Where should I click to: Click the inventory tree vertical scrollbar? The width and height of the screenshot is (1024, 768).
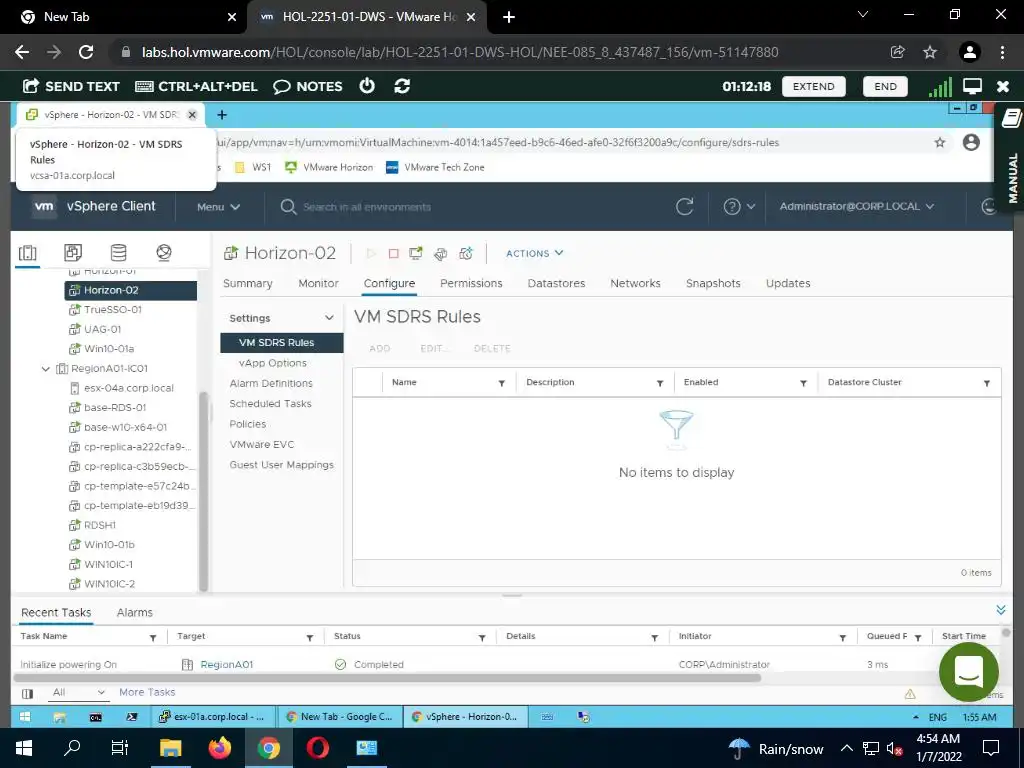click(x=203, y=492)
